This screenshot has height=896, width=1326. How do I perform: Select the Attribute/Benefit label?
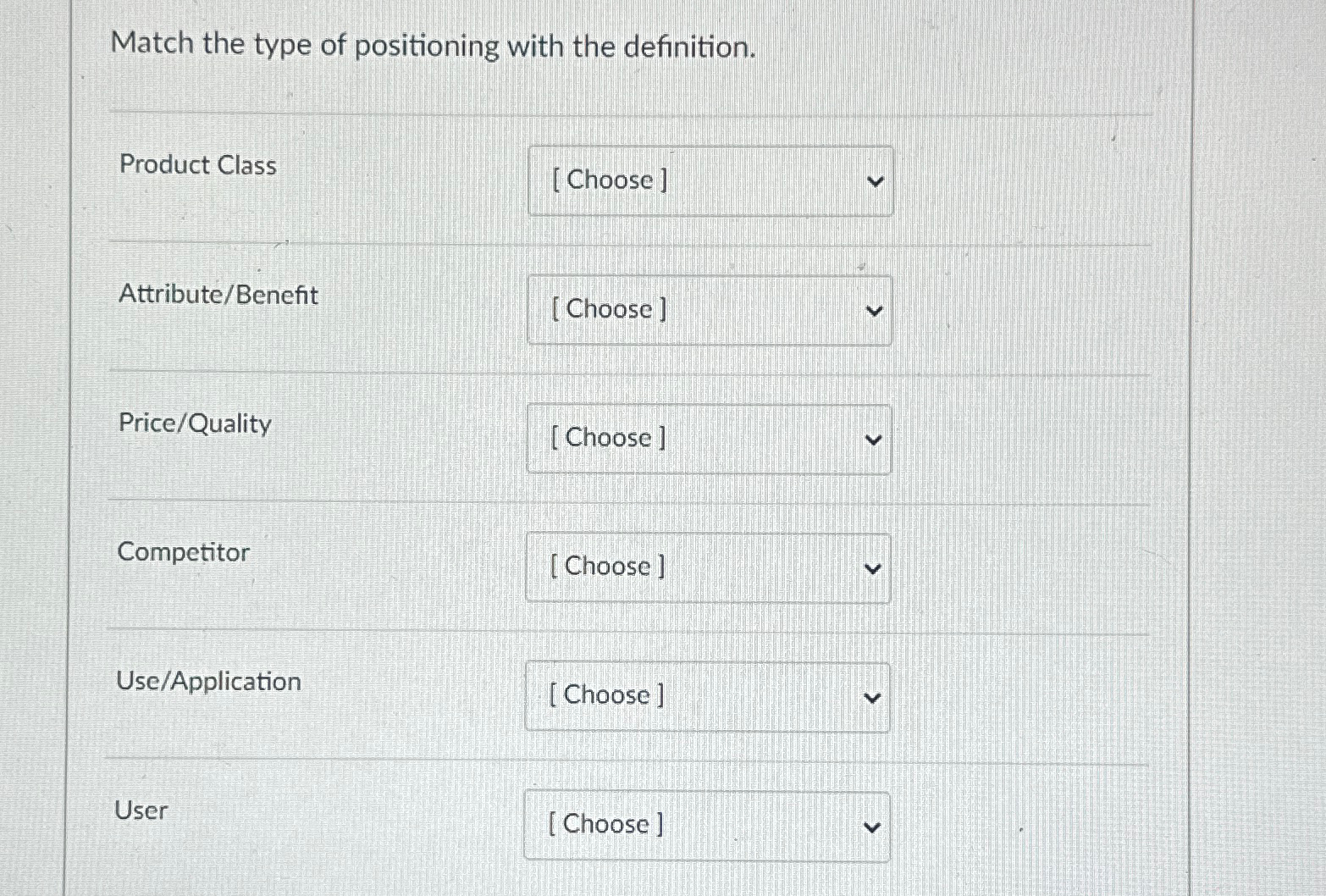click(x=218, y=296)
